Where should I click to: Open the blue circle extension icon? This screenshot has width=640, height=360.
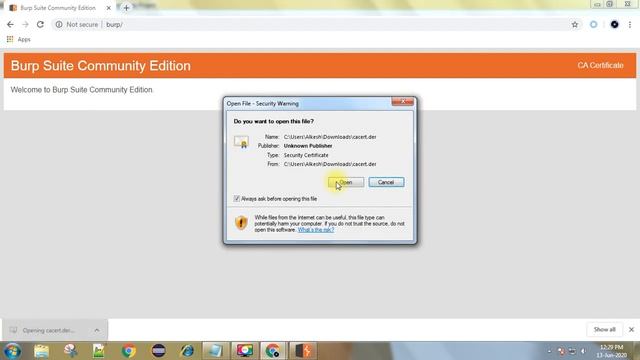(x=593, y=24)
